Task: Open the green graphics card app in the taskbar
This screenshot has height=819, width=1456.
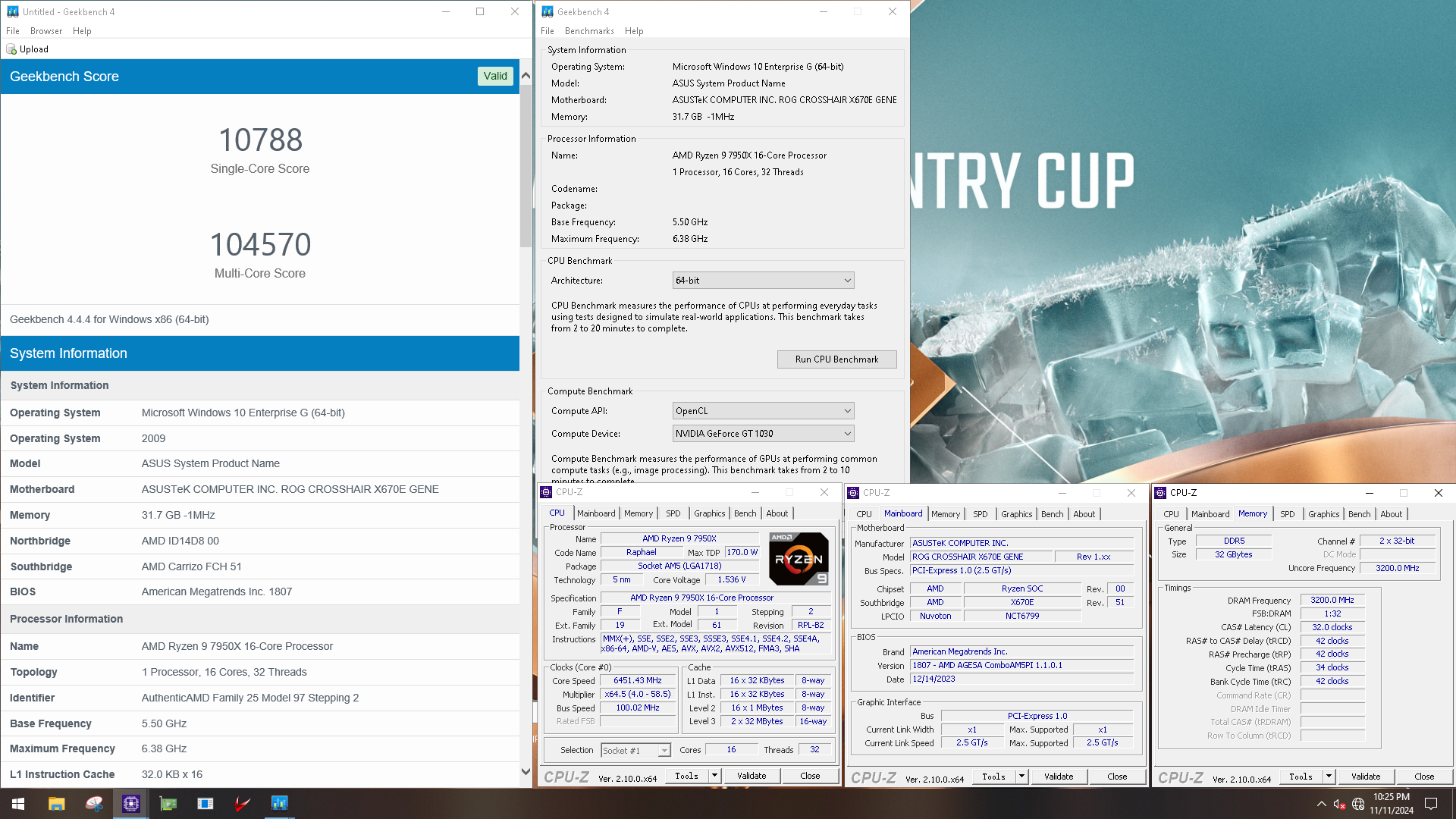Action: point(168,804)
